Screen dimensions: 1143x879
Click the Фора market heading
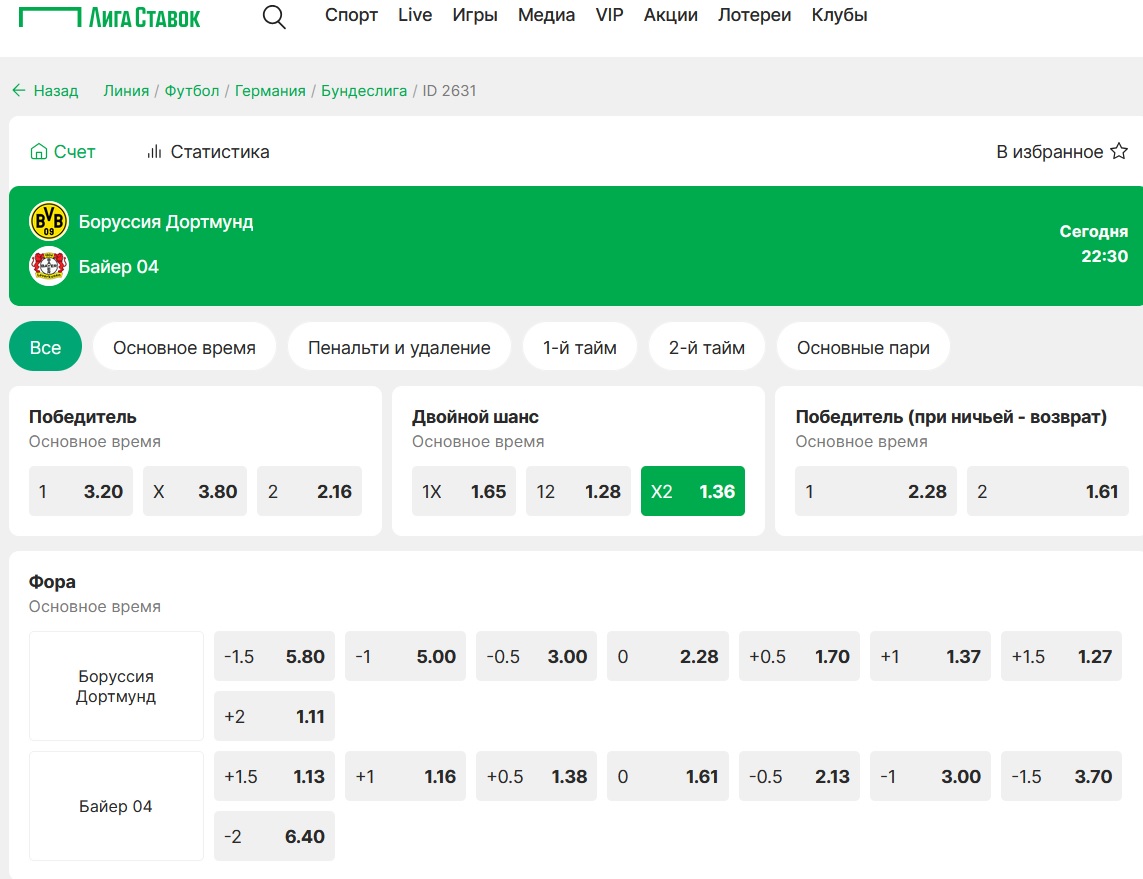pyautogui.click(x=52, y=581)
